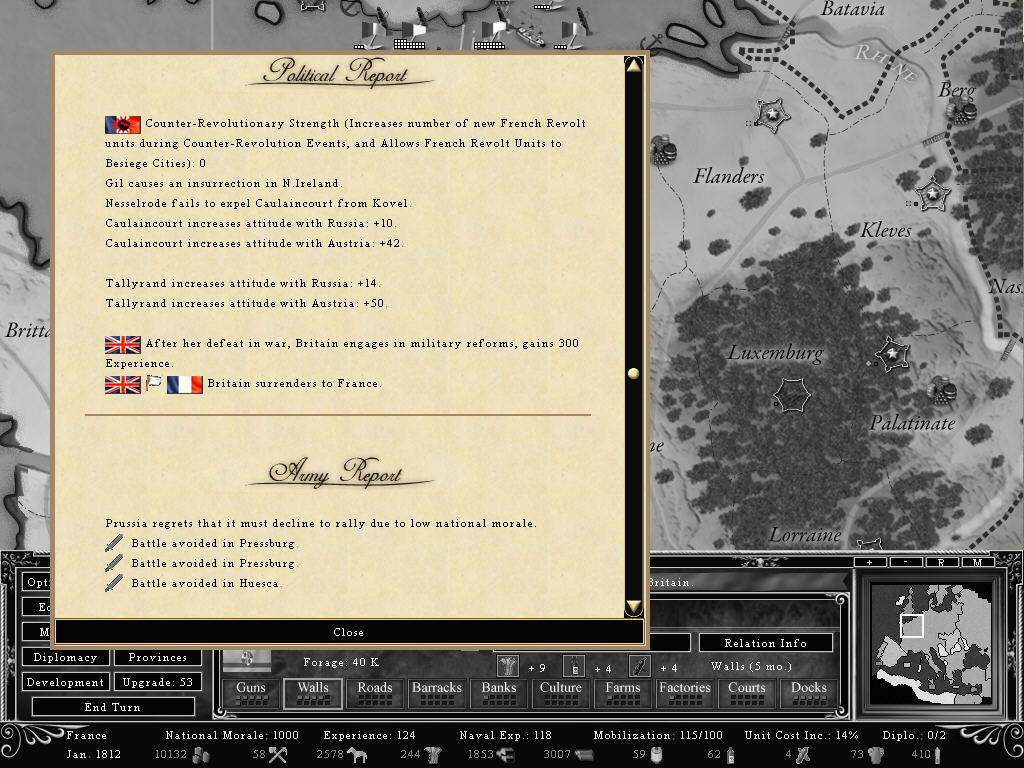Click the Counter-Revolutionary Strength flag icon

tap(123, 124)
